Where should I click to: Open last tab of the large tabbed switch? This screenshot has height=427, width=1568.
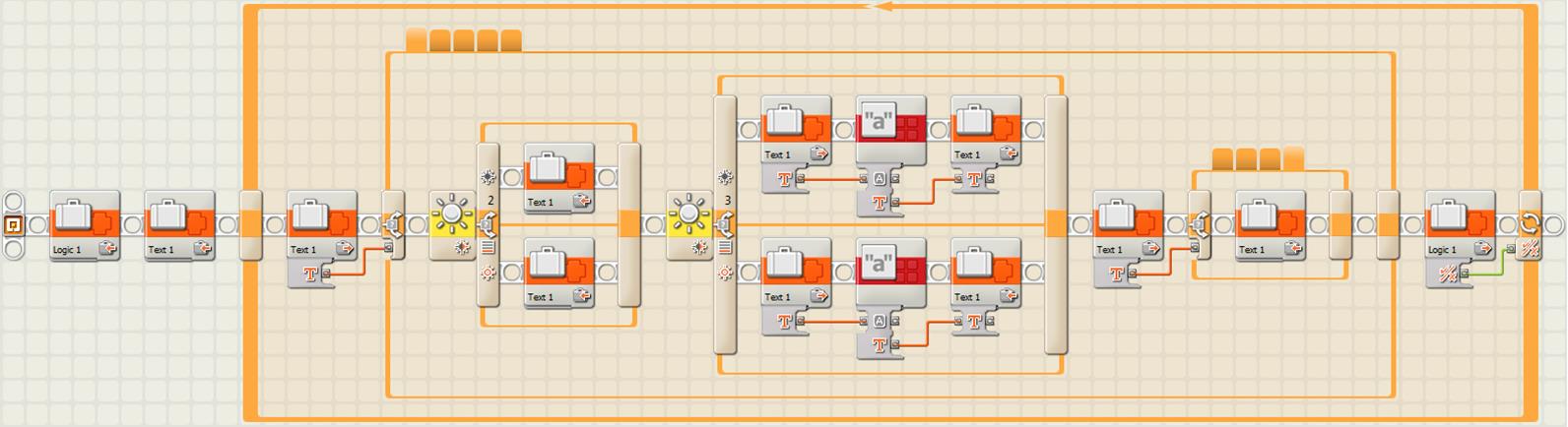(x=511, y=40)
